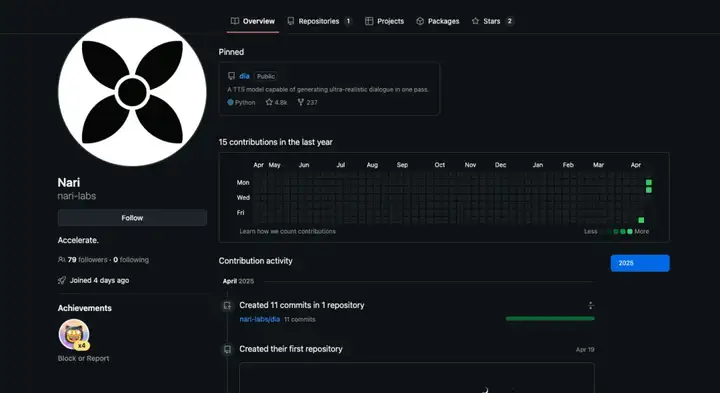The width and height of the screenshot is (720, 393).
Task: Click the star icon beside Stars tab
Action: (475, 21)
